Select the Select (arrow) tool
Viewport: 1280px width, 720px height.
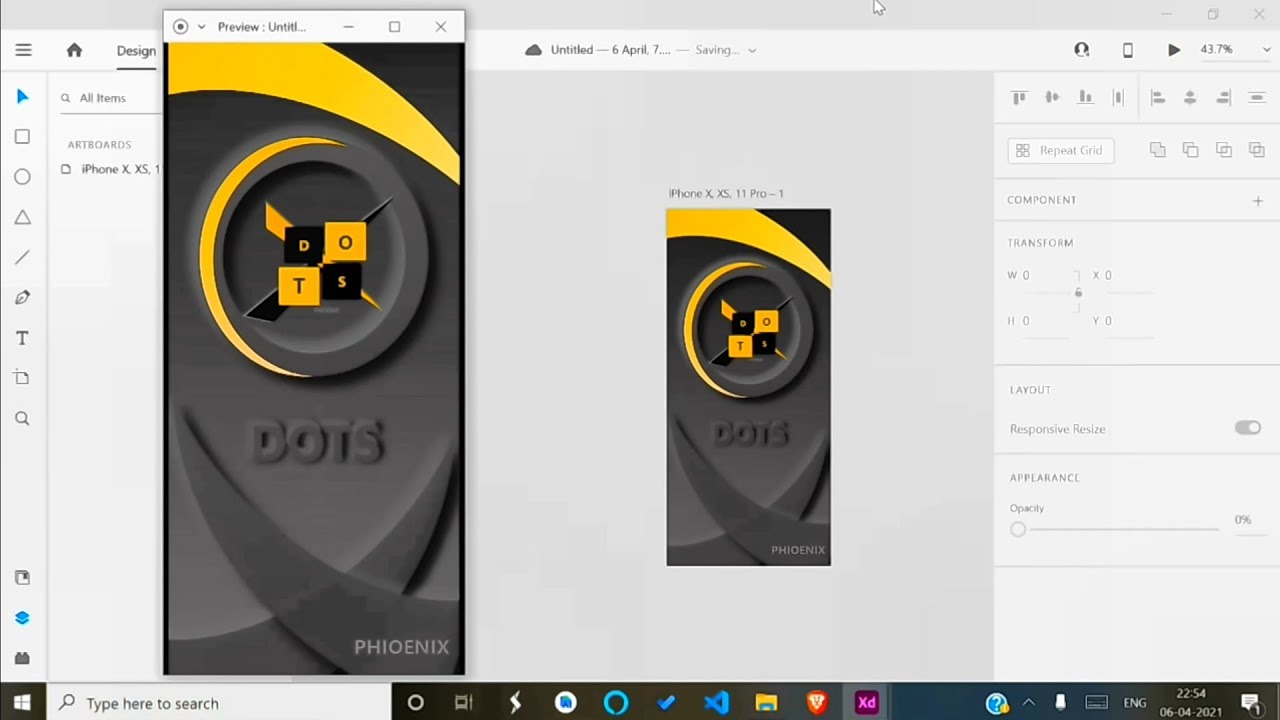(22, 96)
